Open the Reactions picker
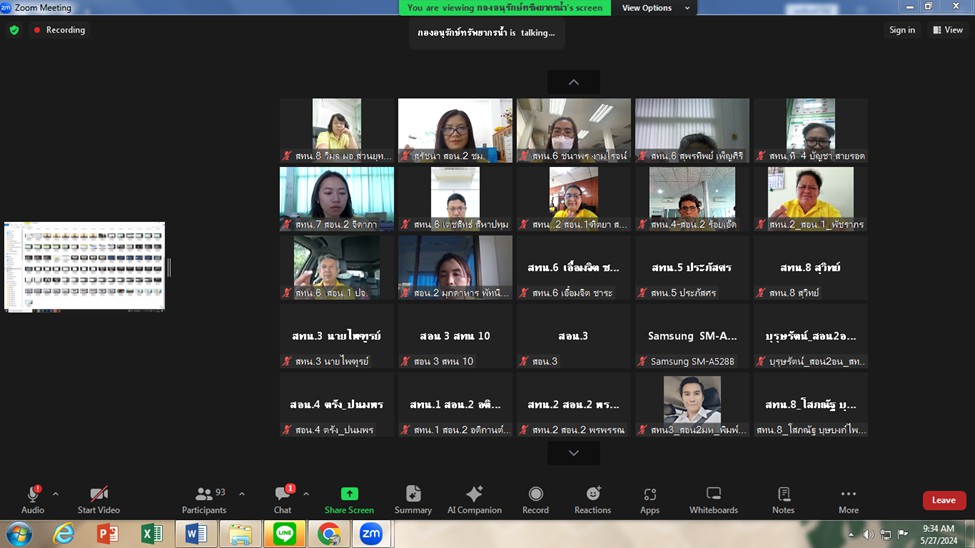This screenshot has width=975, height=548. pyautogui.click(x=592, y=499)
